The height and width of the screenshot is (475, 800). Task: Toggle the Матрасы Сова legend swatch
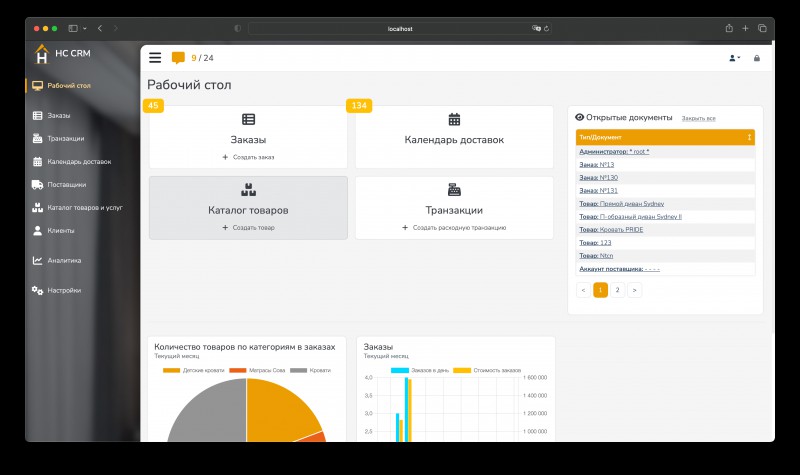[238, 370]
